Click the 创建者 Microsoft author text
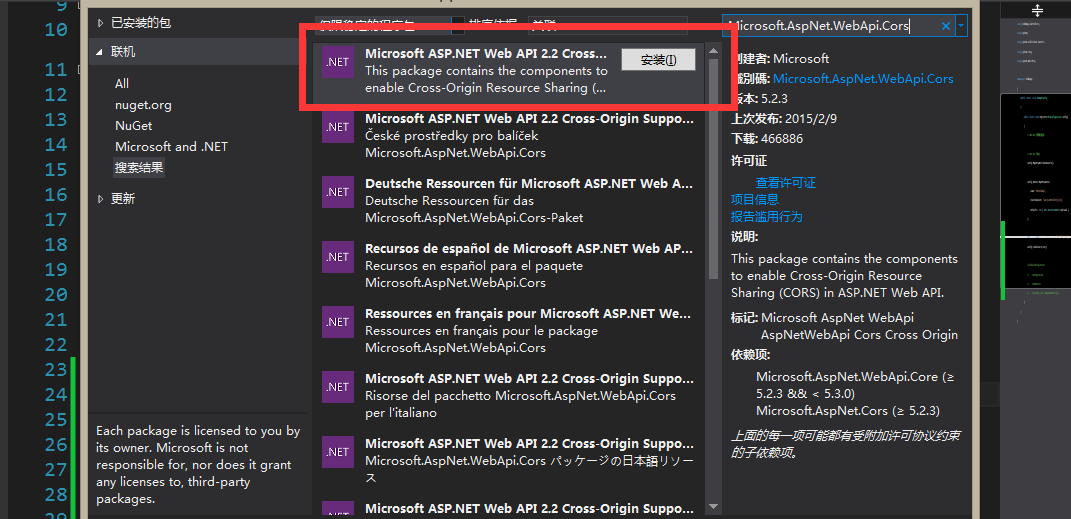 [780, 59]
